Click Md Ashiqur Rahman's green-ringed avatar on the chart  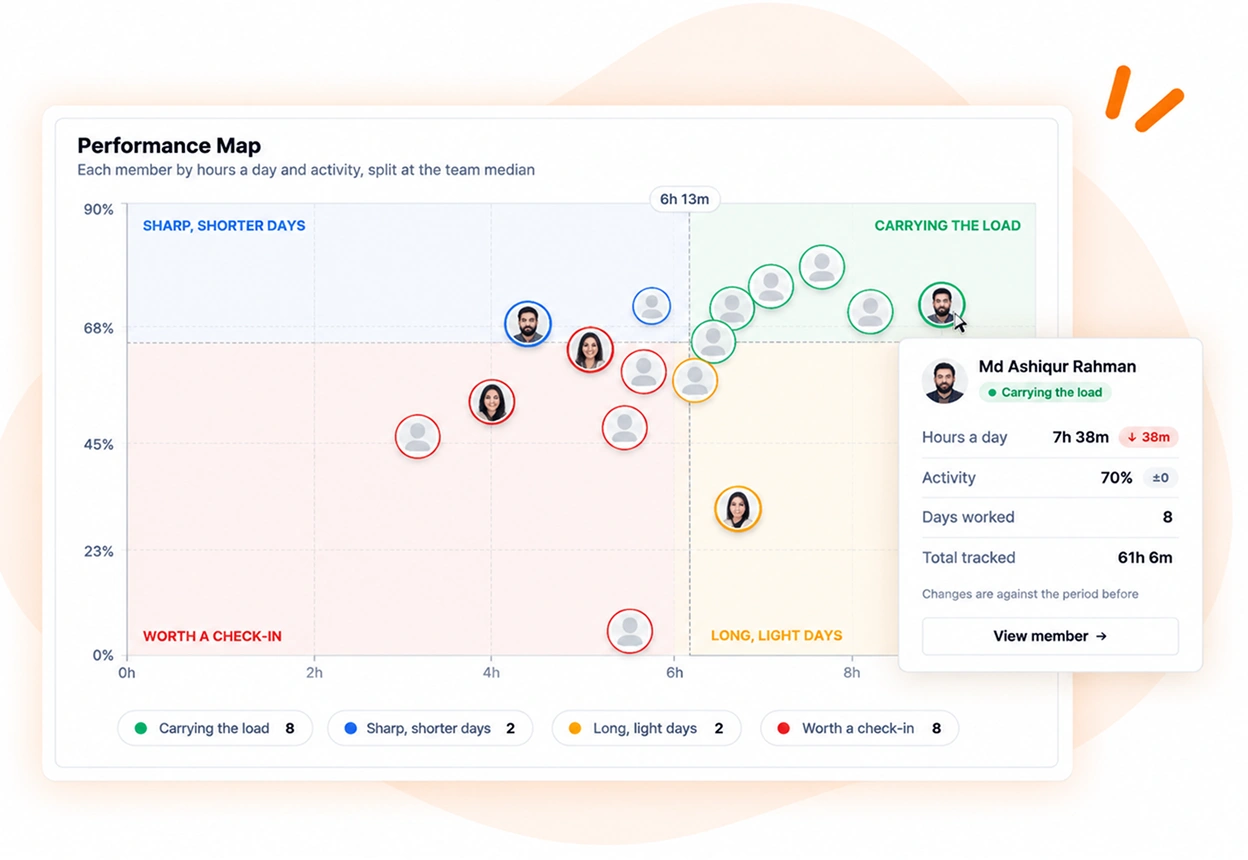click(941, 305)
